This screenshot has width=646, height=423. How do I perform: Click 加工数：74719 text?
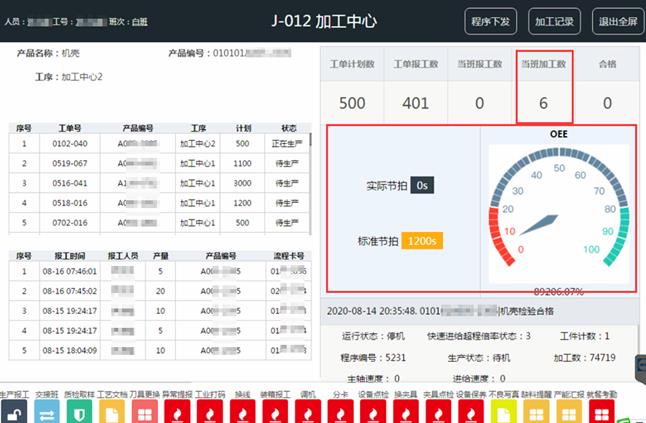coord(585,358)
